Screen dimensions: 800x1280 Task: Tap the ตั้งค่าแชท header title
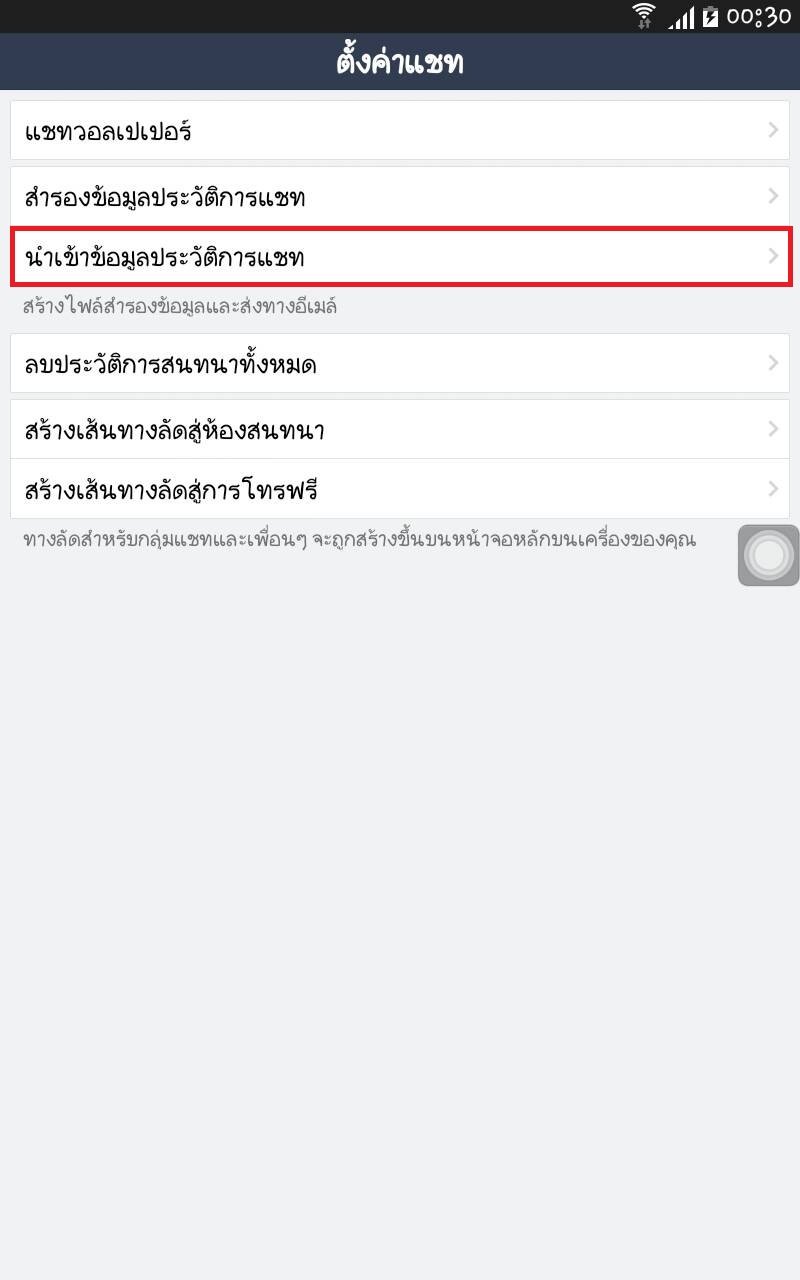click(400, 63)
